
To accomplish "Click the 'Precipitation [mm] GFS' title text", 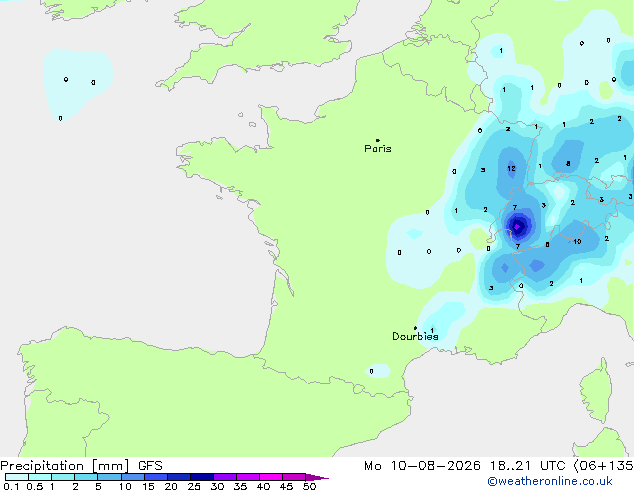I will click(81, 466).
